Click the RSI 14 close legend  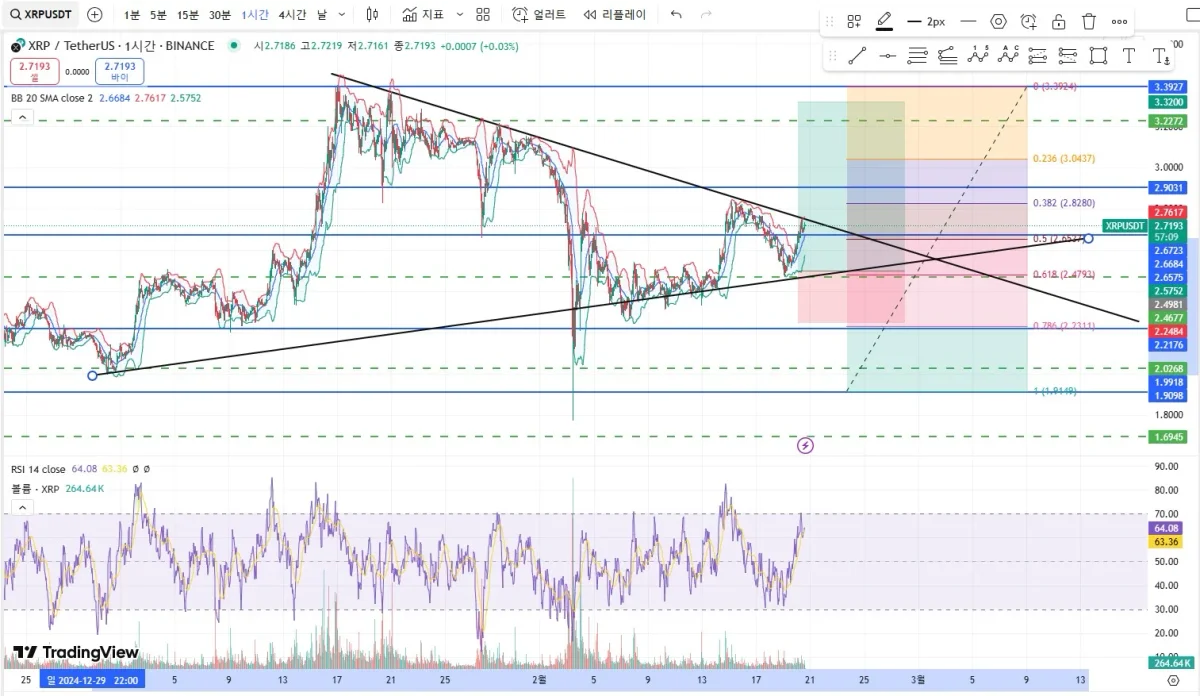38,469
